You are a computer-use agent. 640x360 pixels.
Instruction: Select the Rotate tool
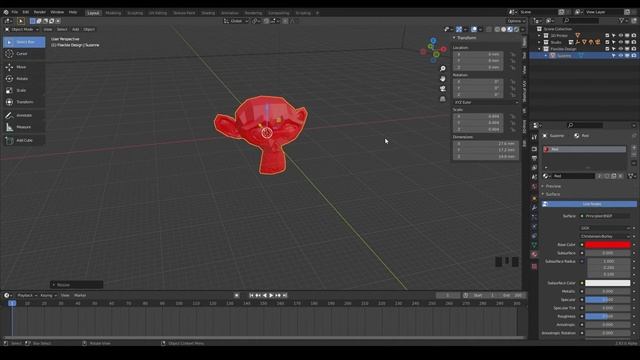coord(24,78)
